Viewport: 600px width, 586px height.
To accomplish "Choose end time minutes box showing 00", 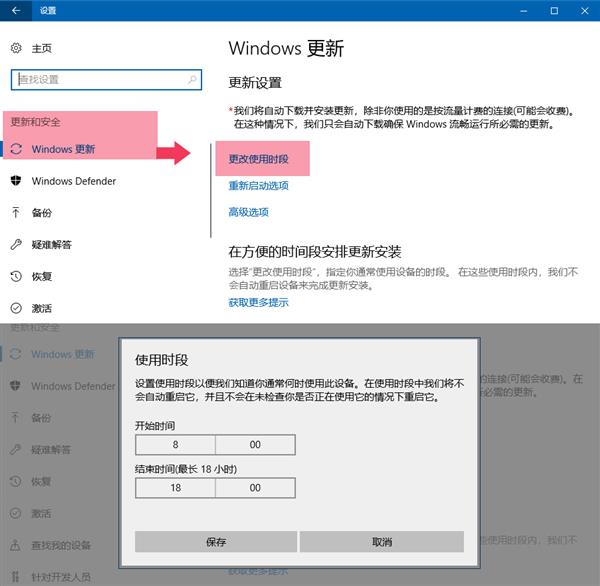I will point(255,488).
